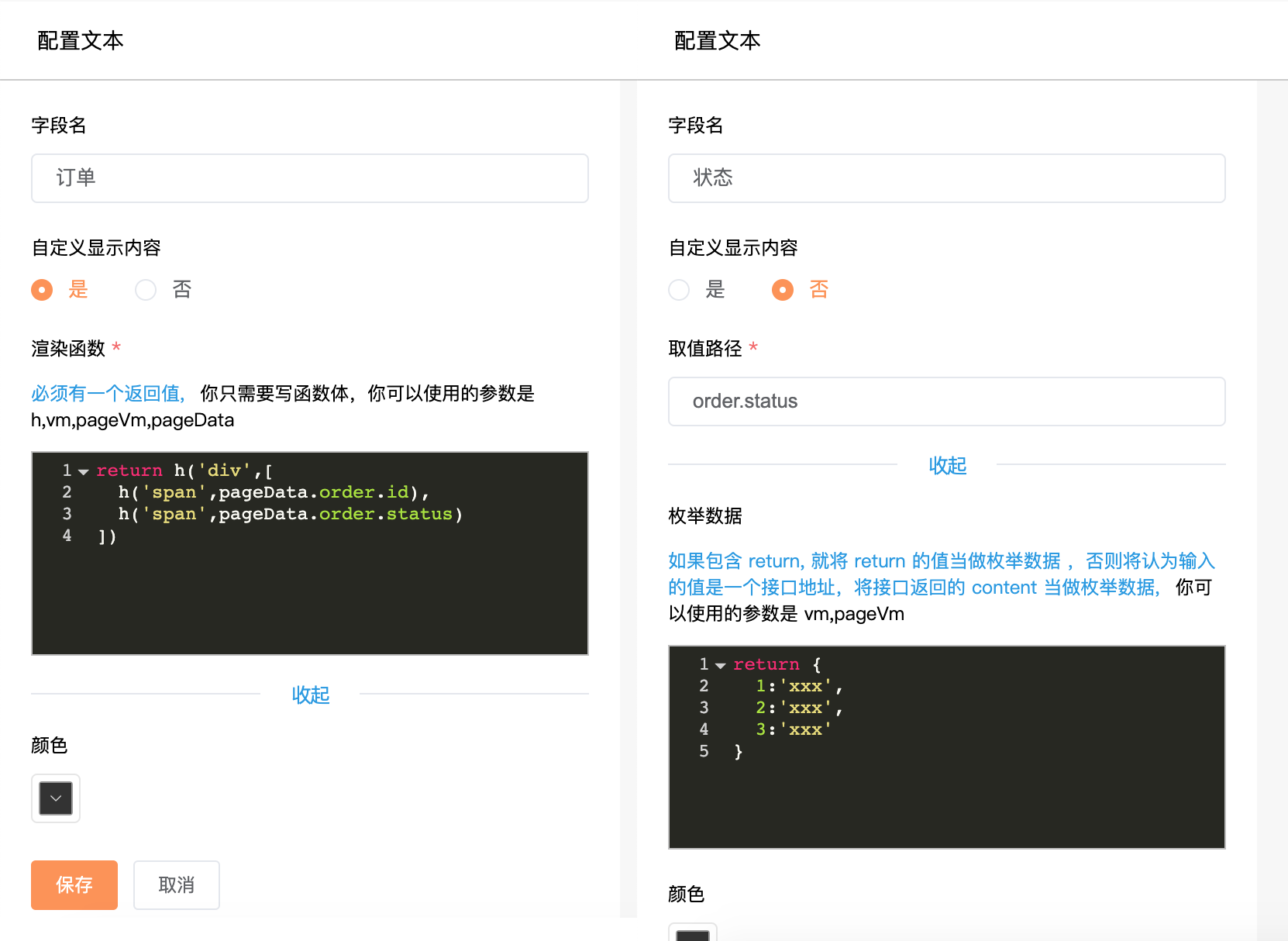Click inside the render function code editor
Viewport: 1288px width, 941px height.
click(310, 553)
